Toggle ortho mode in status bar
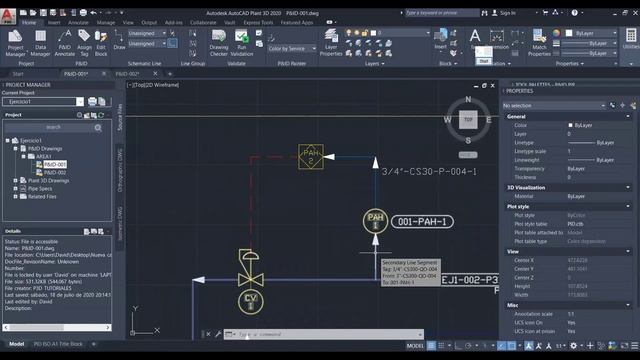 (x=458, y=346)
